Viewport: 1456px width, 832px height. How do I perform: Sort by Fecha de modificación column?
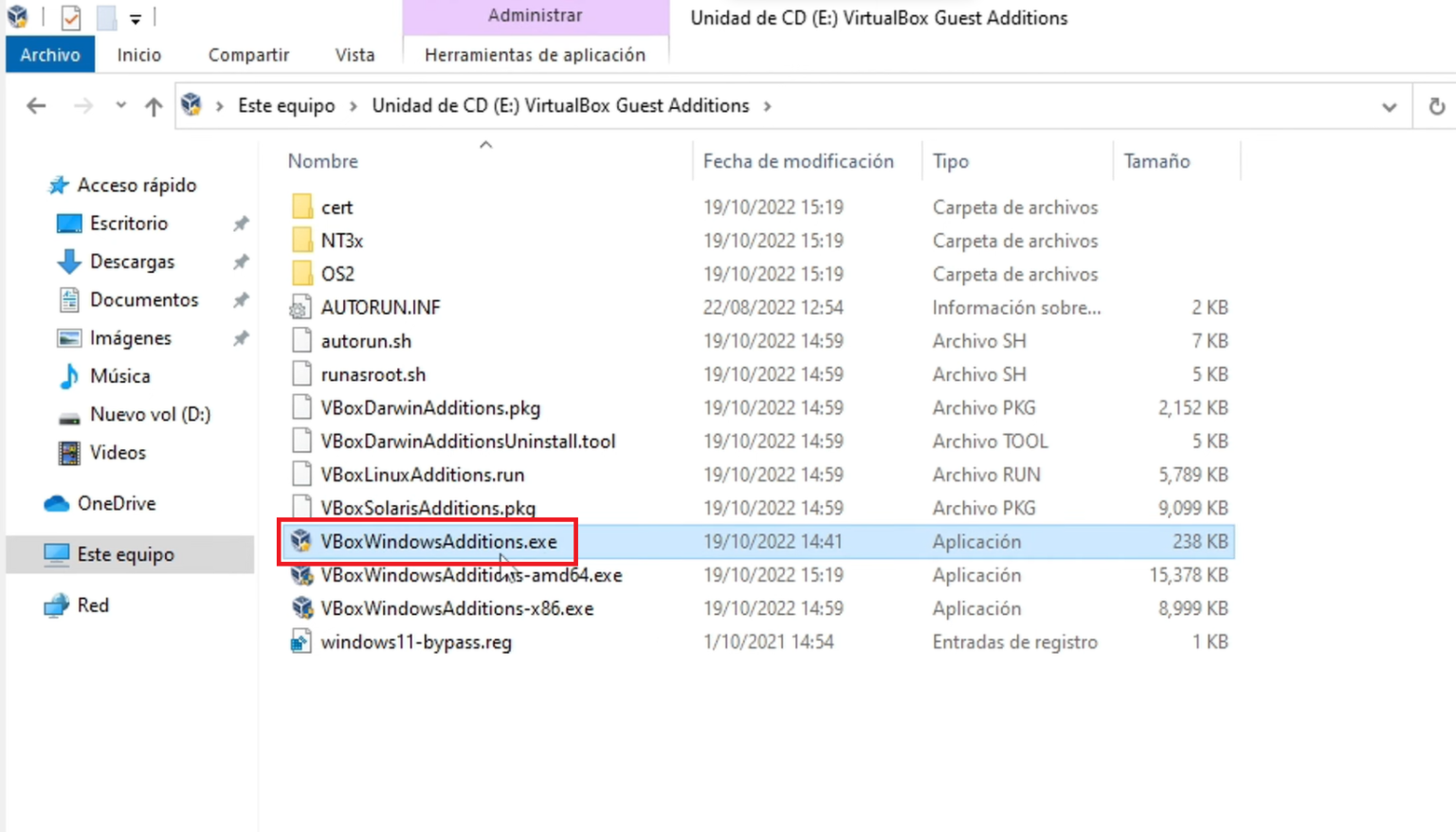(798, 161)
